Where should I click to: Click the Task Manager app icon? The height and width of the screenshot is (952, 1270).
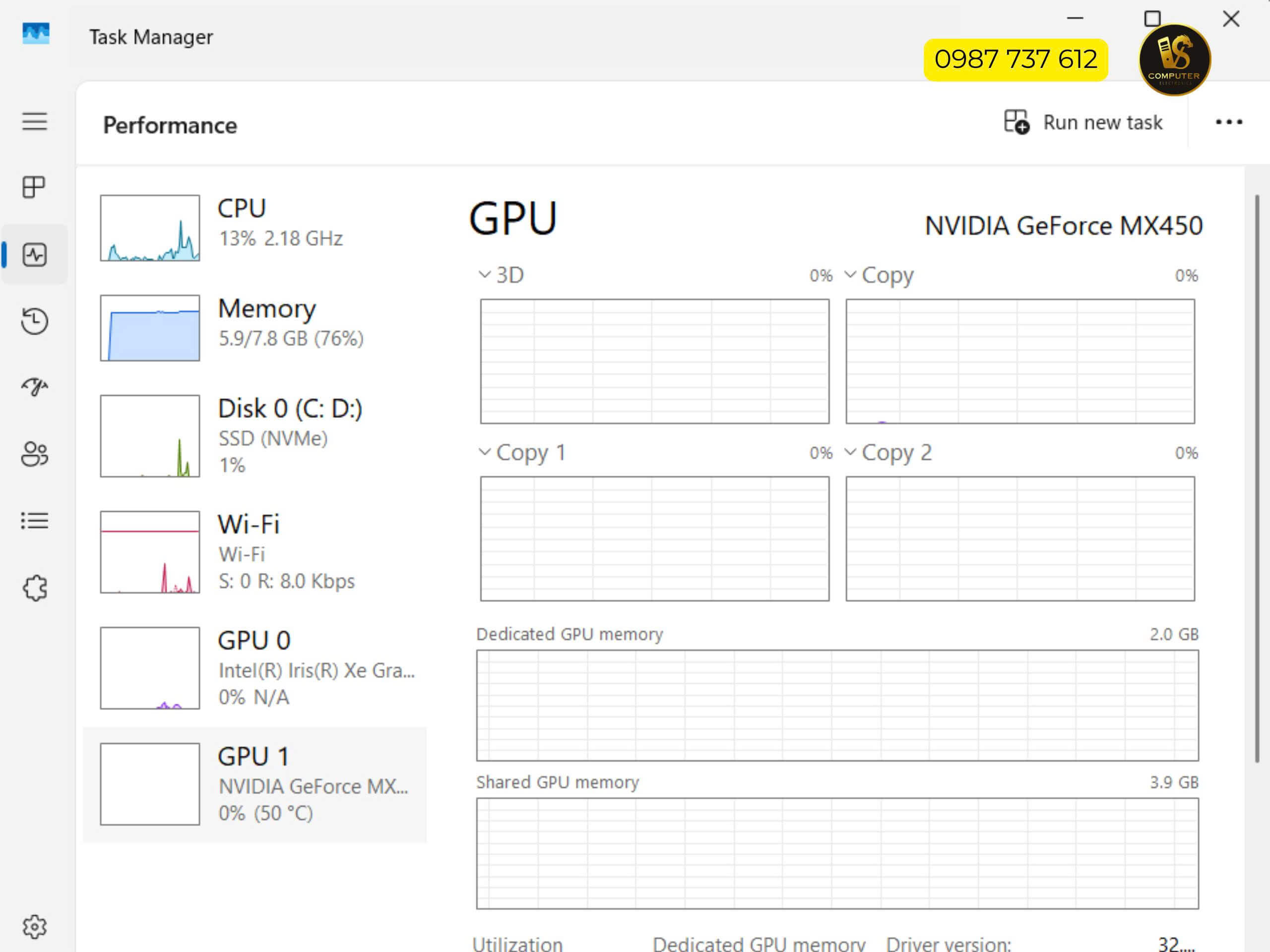pos(36,34)
